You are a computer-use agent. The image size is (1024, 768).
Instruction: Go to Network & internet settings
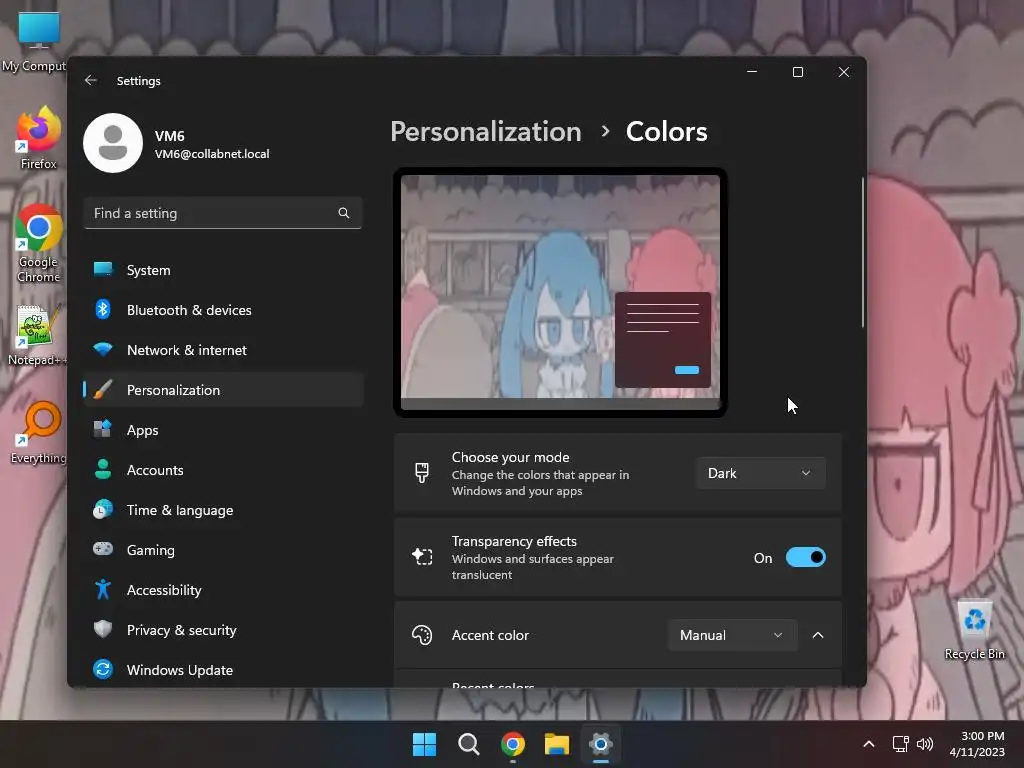(x=223, y=349)
